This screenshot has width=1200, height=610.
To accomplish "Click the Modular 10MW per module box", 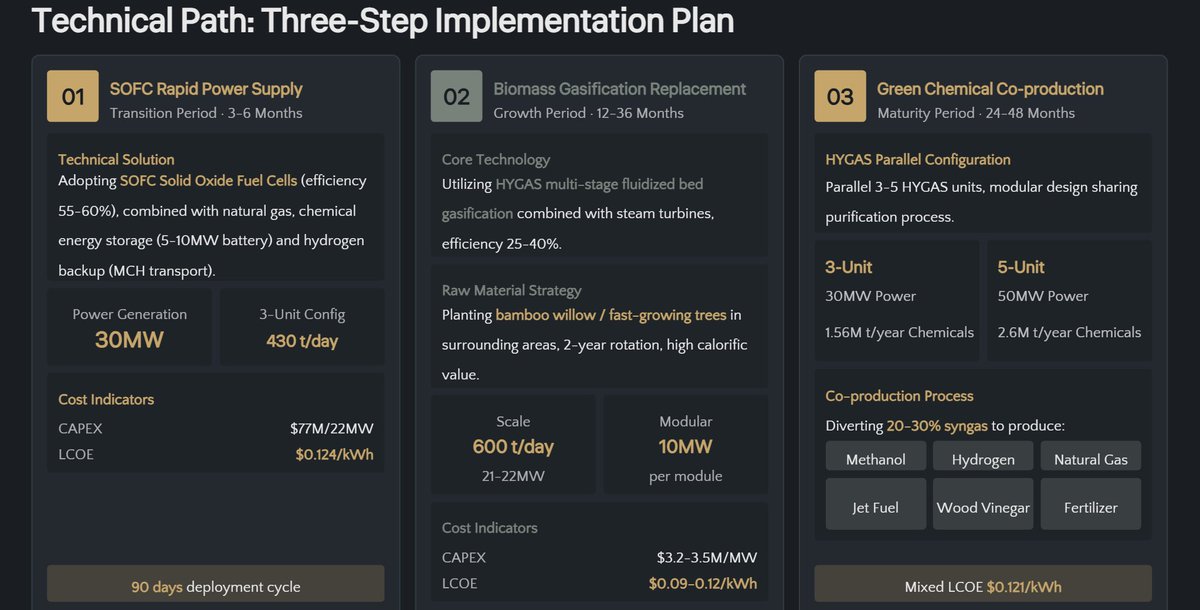I will (x=686, y=445).
